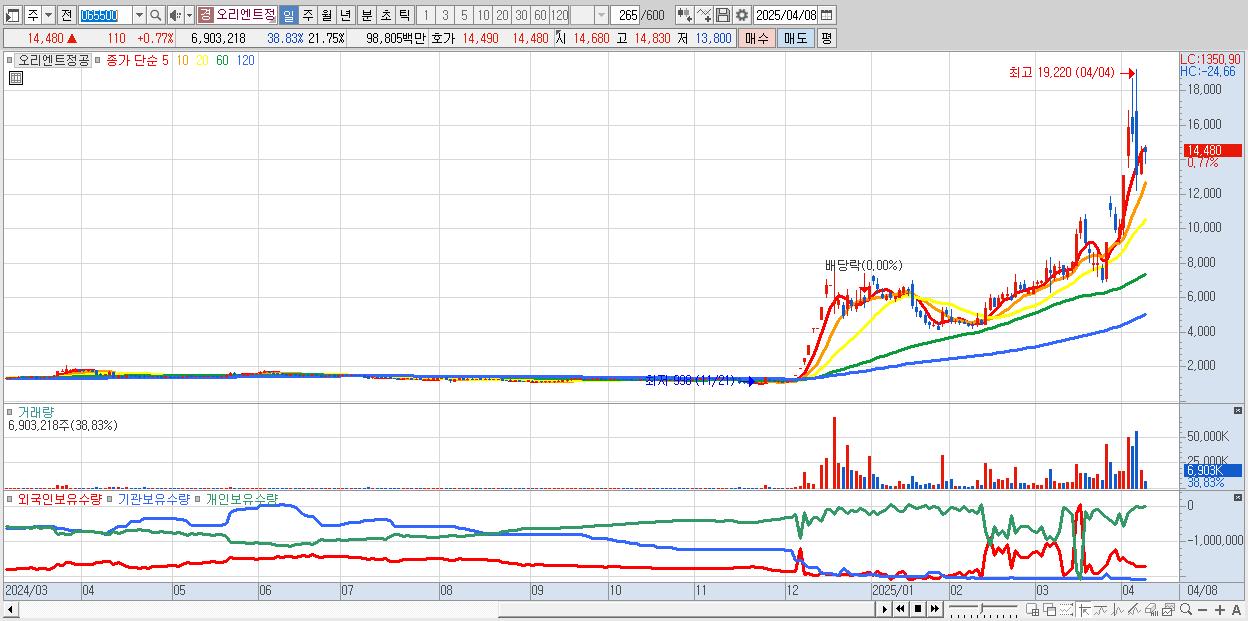The image size is (1248, 621).
Task: Click the stop button in chart playback
Action: [x=918, y=609]
